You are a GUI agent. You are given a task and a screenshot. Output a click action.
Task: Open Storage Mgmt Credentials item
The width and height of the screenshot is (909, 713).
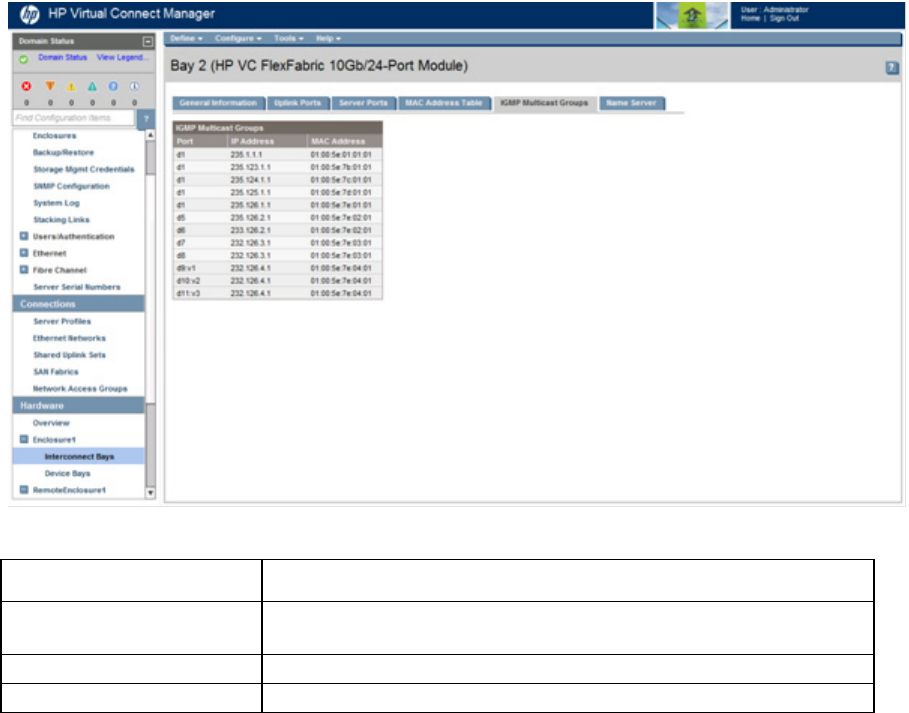[x=83, y=169]
